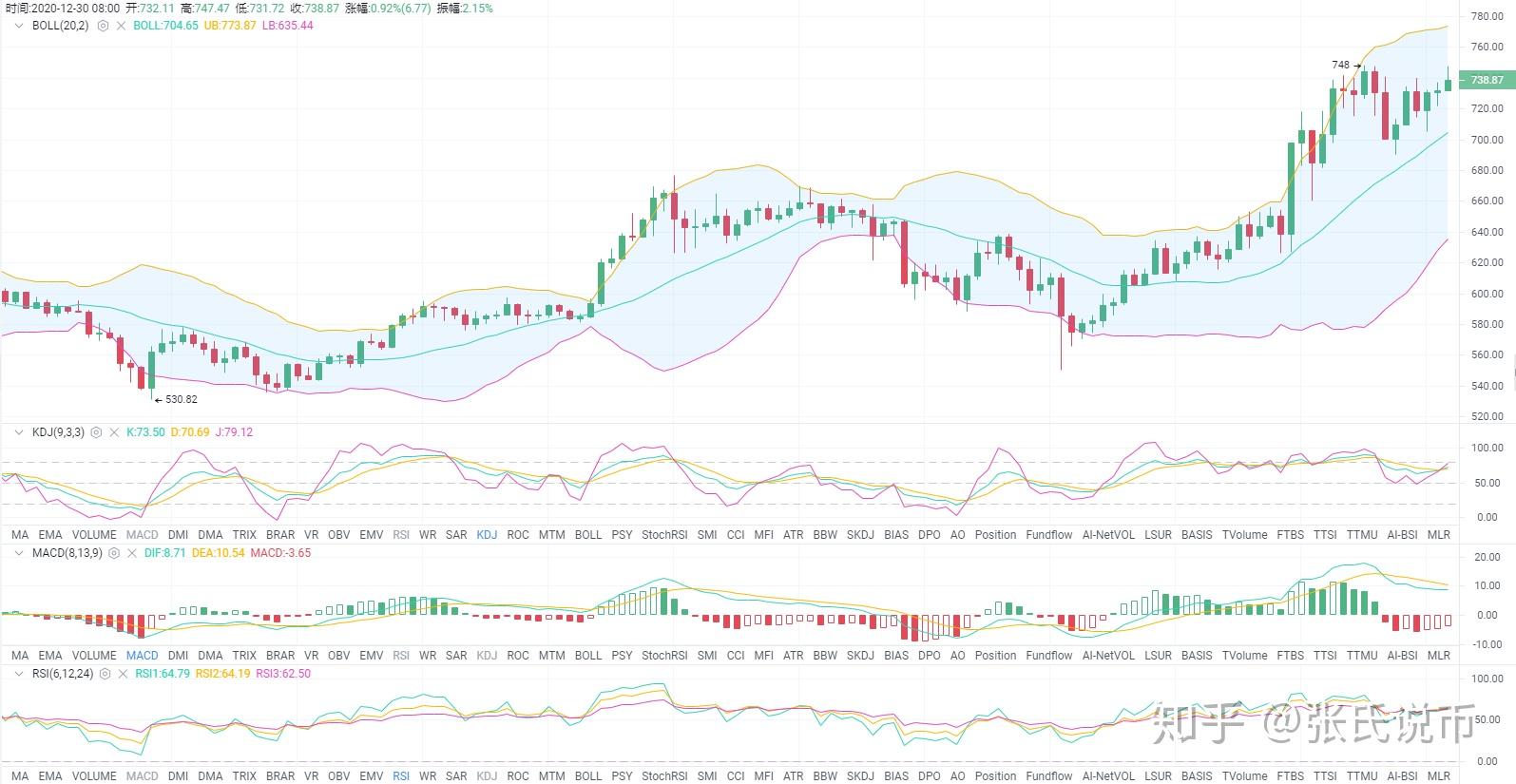Select WR in the MACD panel's tab row
Viewport: 1516px width, 784px height.
pos(428,656)
